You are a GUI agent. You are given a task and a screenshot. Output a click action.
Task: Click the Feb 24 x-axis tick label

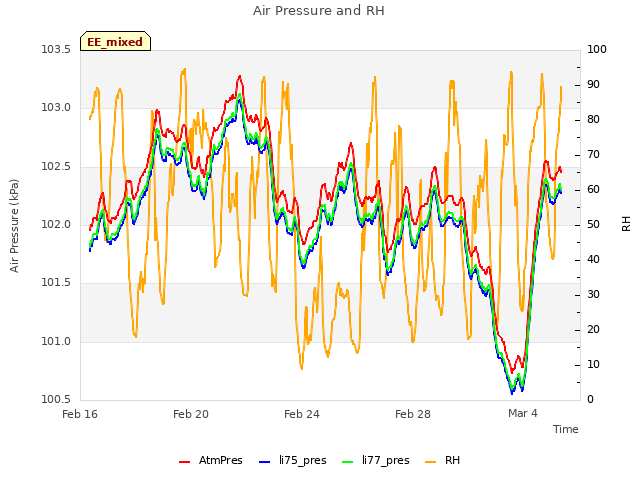(302, 414)
